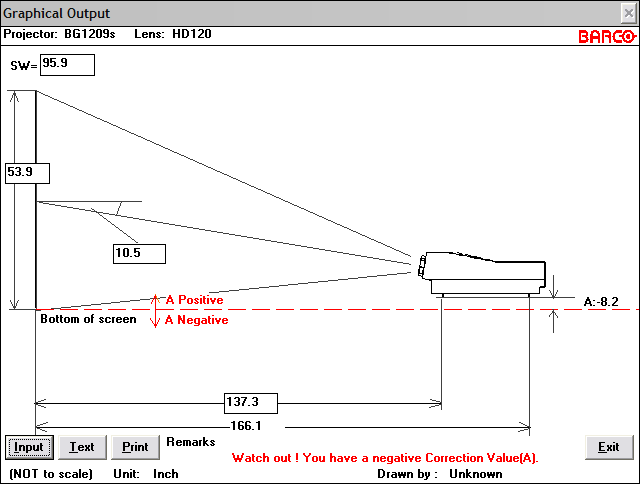Viewport: 640px width, 484px height.
Task: Click the Graphical Output title bar text
Action: click(x=56, y=13)
